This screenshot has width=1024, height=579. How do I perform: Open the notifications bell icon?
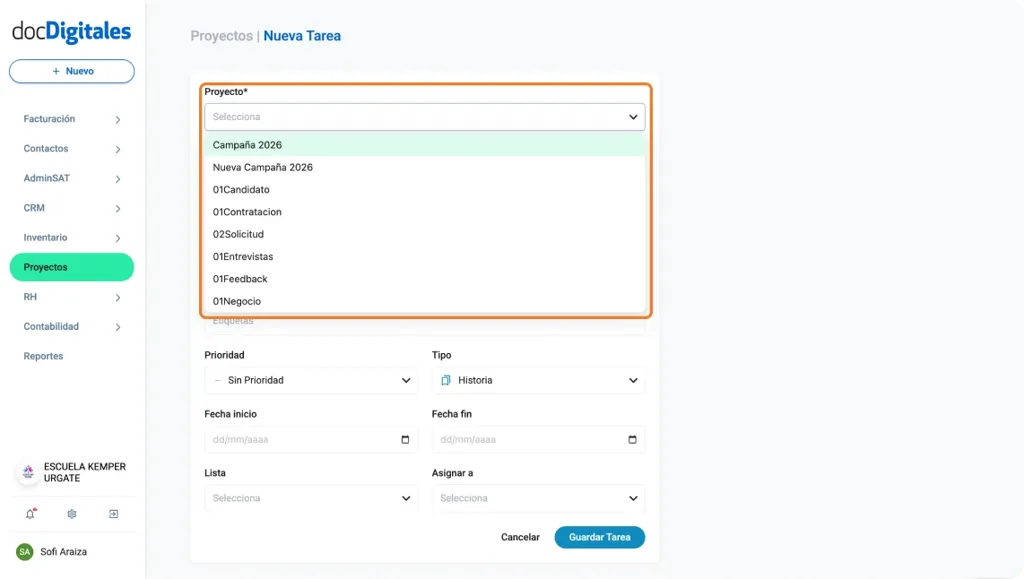29,513
